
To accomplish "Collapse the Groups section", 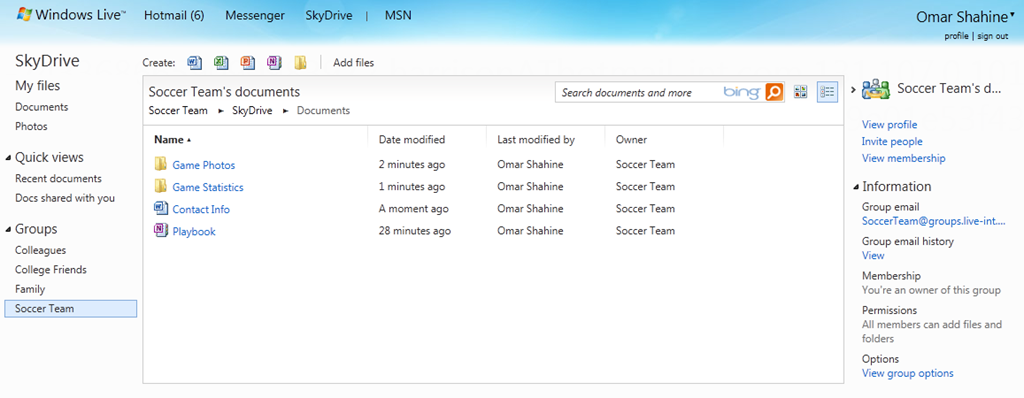I will (x=8, y=229).
